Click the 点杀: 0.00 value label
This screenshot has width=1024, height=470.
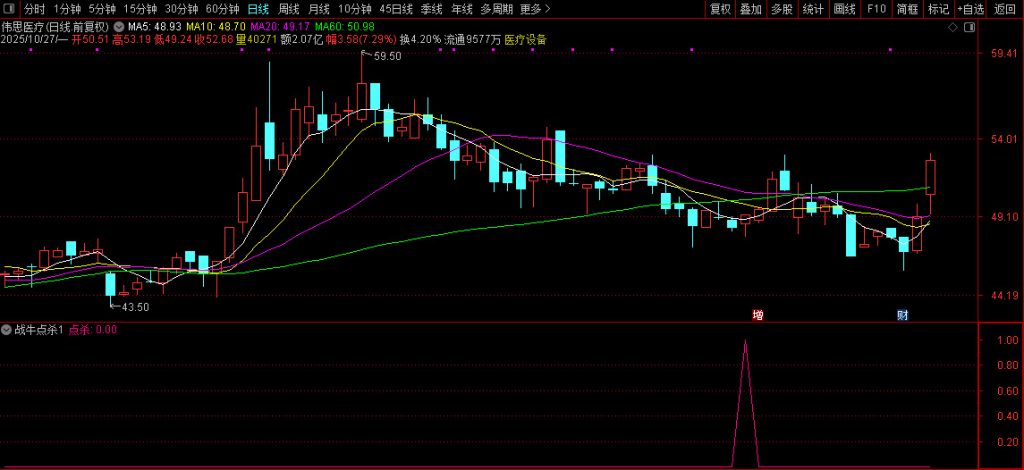pos(93,330)
